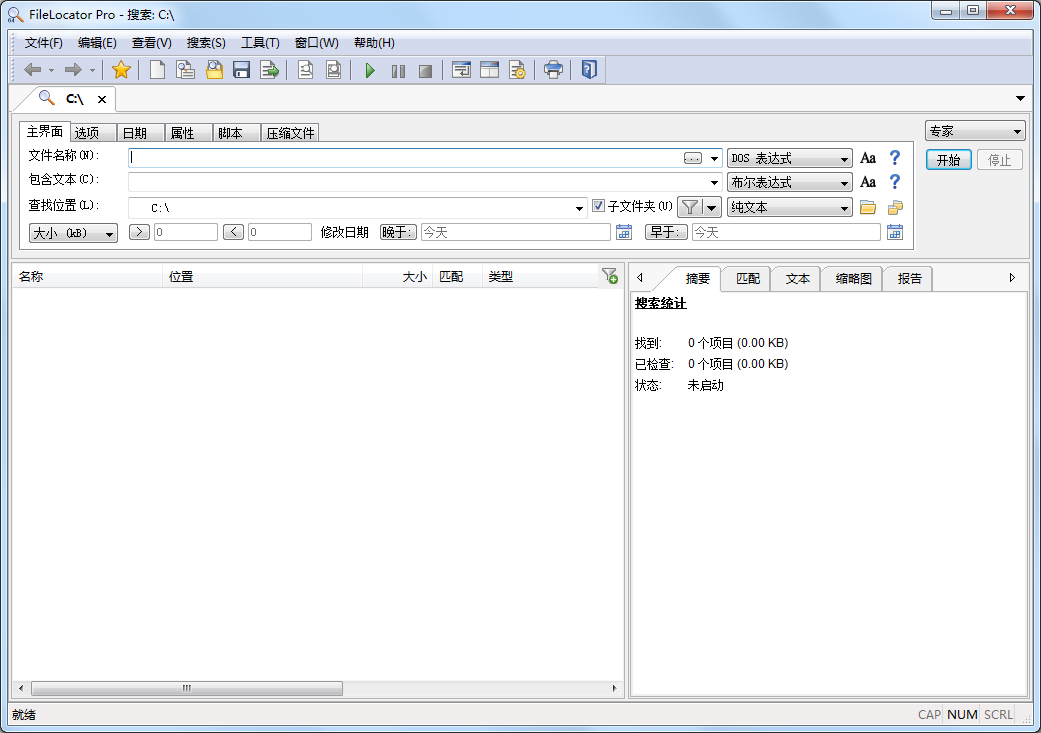Image resolution: width=1041 pixels, height=733 pixels.
Task: Toggle the 子文件夹 checkbox
Action: [x=598, y=206]
